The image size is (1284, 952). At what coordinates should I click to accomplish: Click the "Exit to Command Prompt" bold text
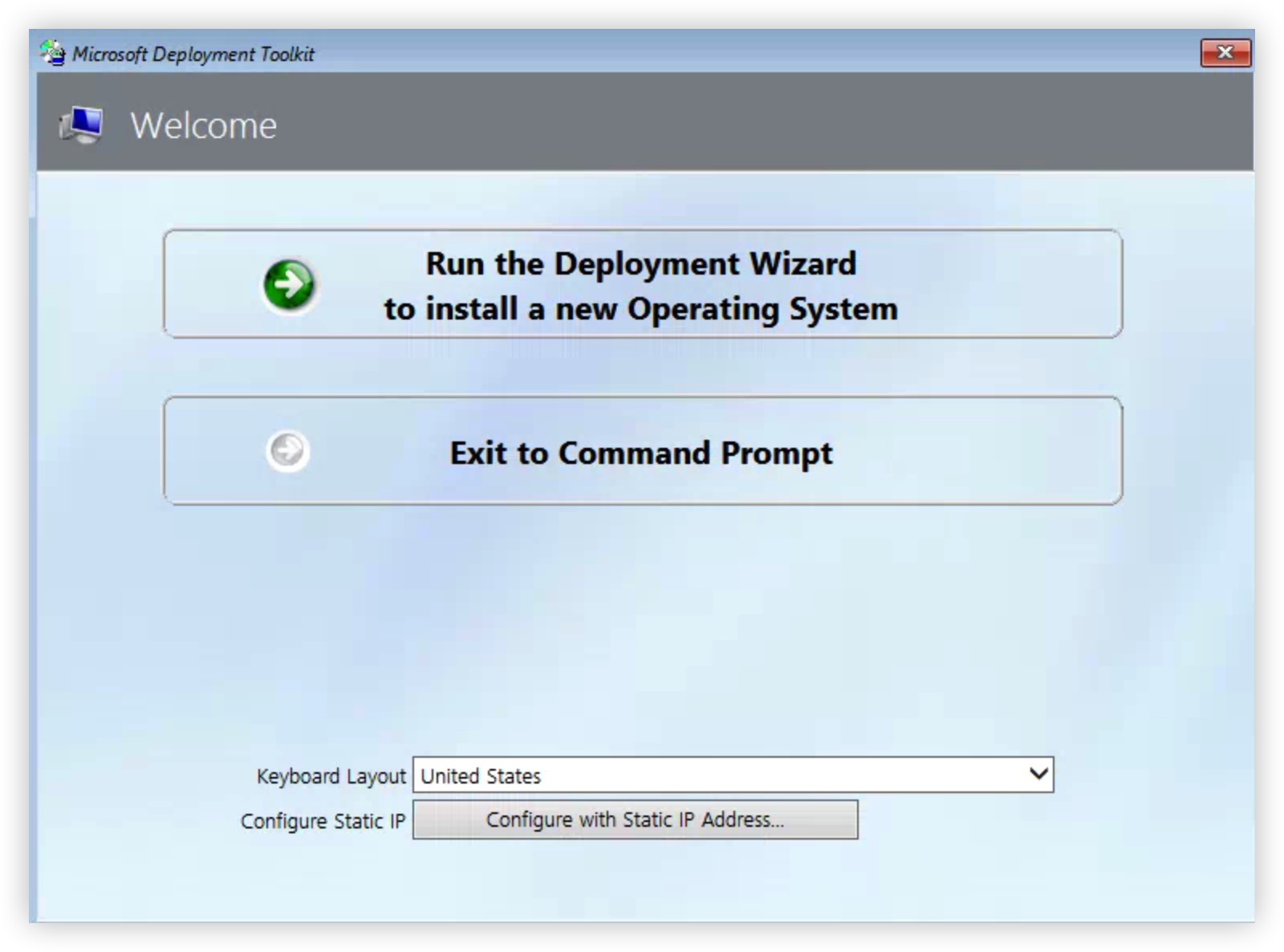click(640, 453)
